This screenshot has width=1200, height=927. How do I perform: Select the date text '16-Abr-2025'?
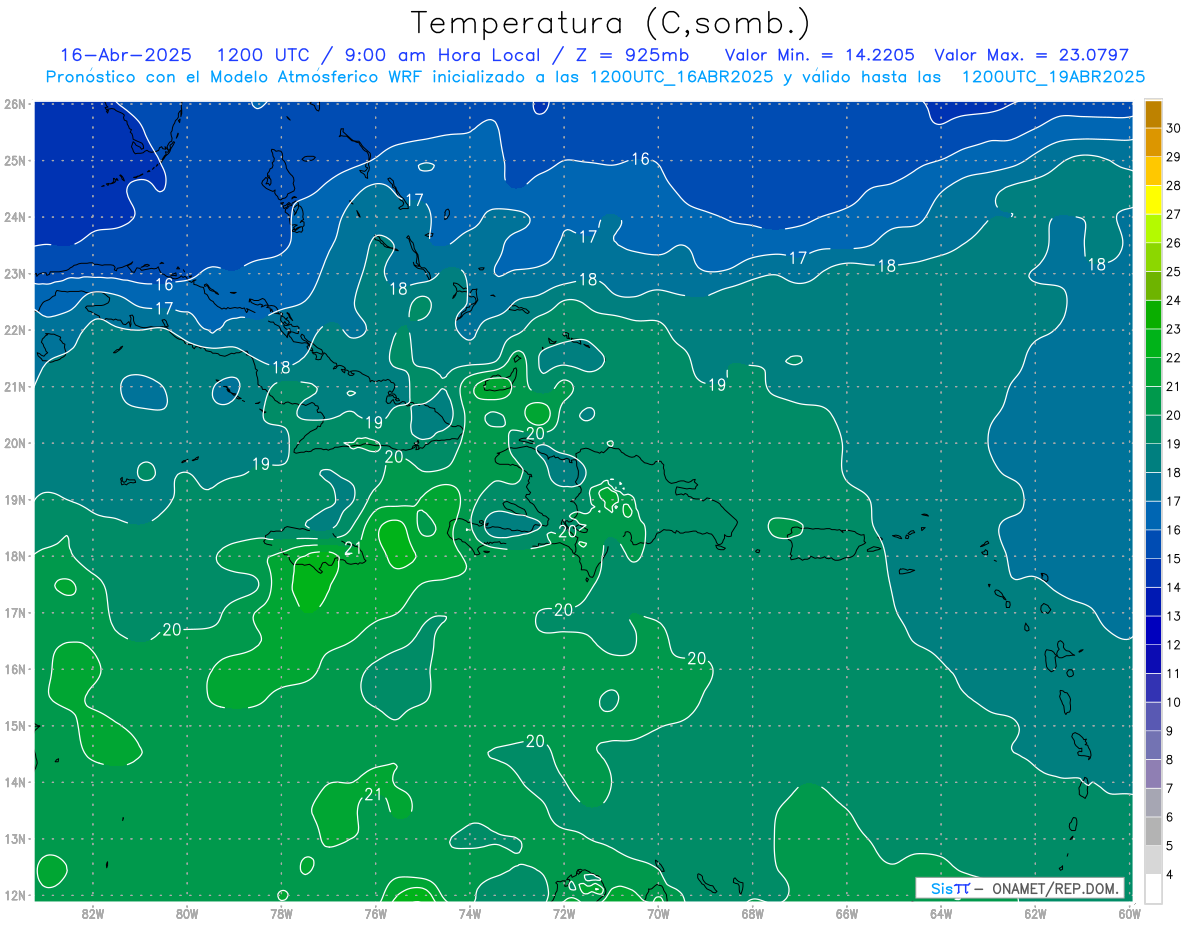point(126,55)
